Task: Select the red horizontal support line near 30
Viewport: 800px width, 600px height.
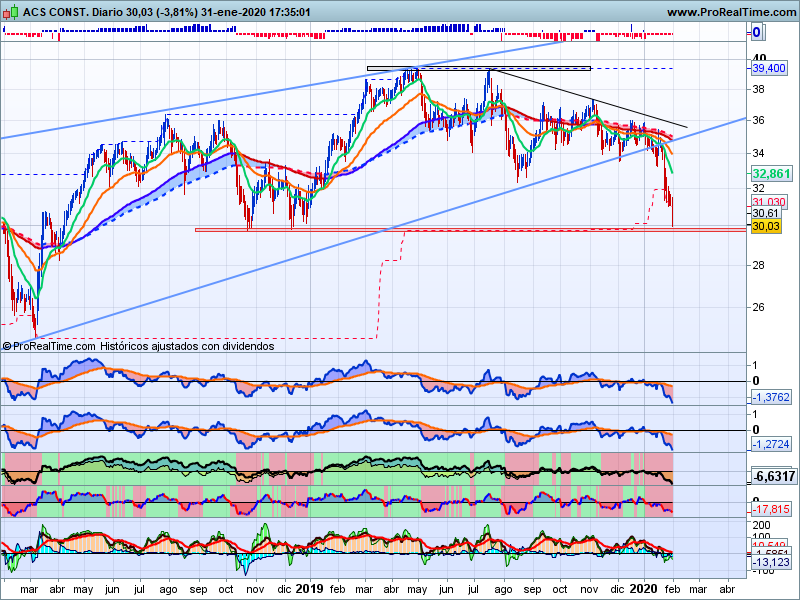Action: click(x=469, y=230)
